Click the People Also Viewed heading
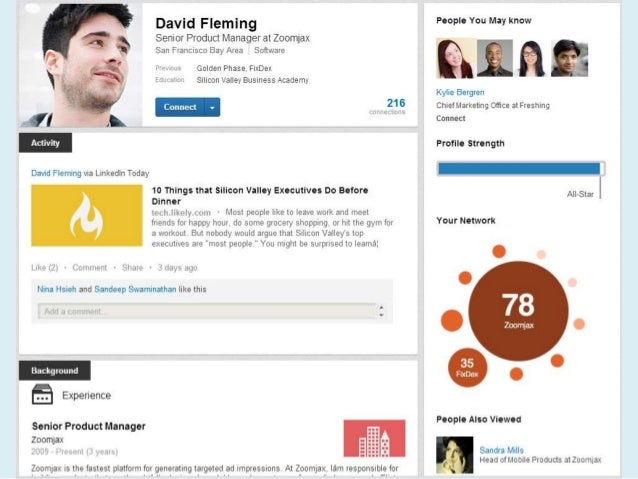Screen dimensions: 638x479 [x=478, y=419]
